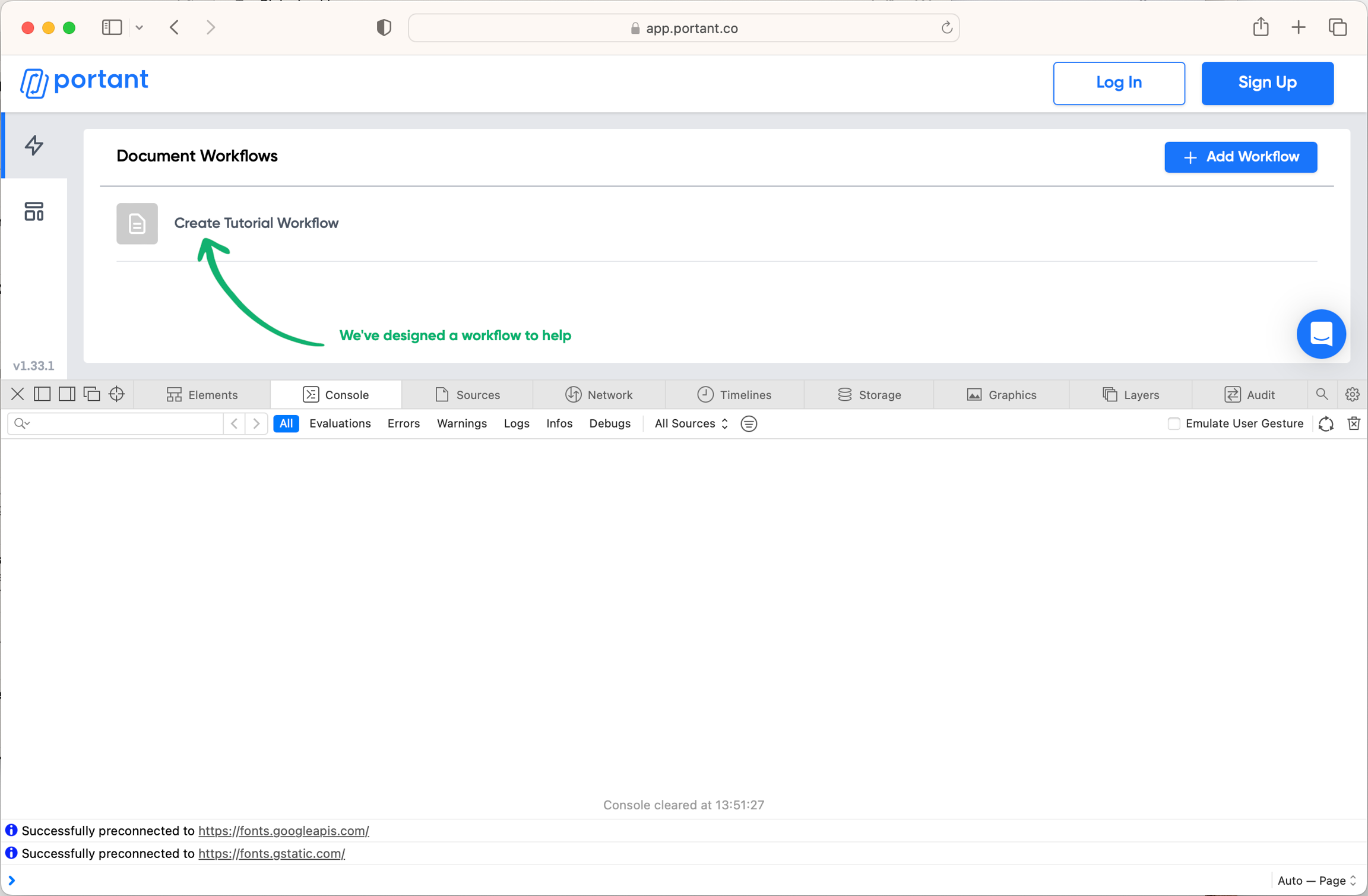
Task: Open the chat support bubble
Action: point(1320,334)
